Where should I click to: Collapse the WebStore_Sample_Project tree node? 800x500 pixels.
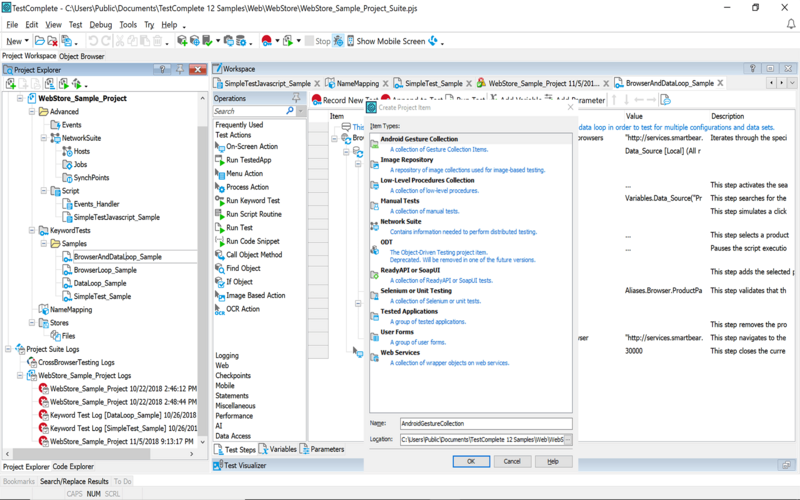(x=20, y=98)
